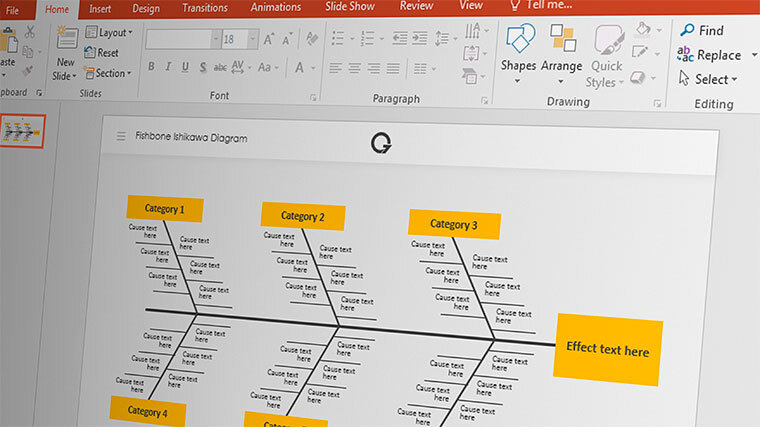Go to the Transitions tab
Screen dimensions: 760x427
(205, 8)
